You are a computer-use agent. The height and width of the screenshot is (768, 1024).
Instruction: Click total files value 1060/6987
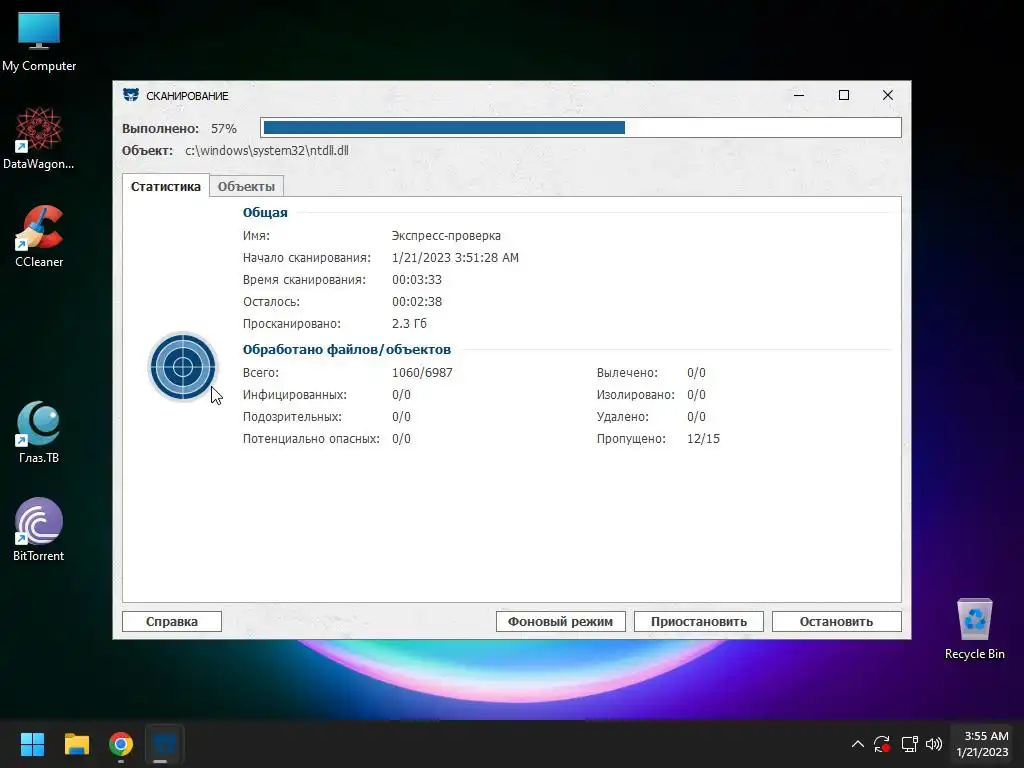tap(422, 373)
